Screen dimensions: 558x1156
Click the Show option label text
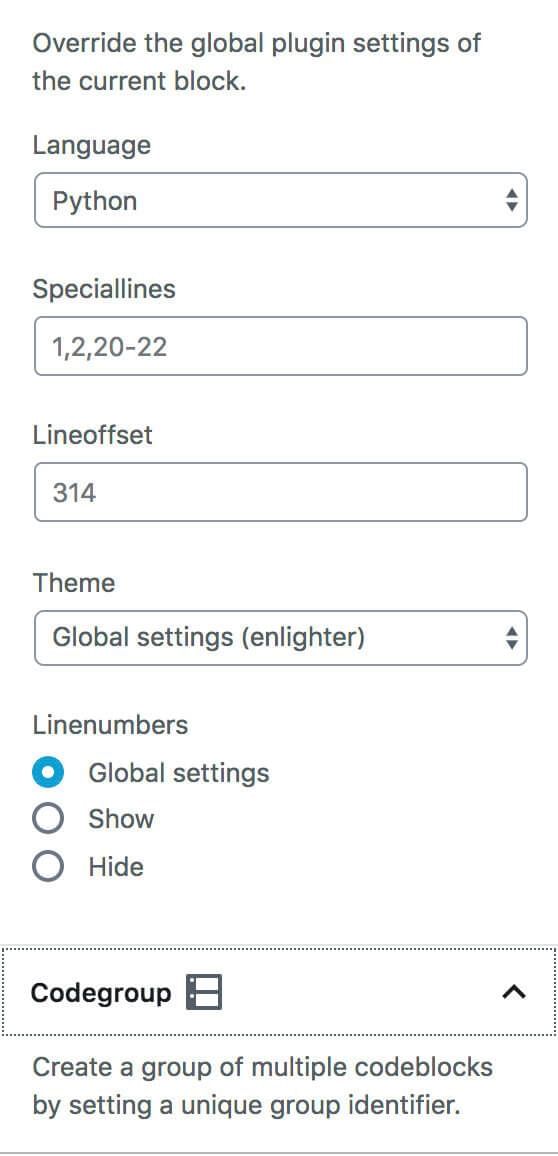tap(121, 819)
